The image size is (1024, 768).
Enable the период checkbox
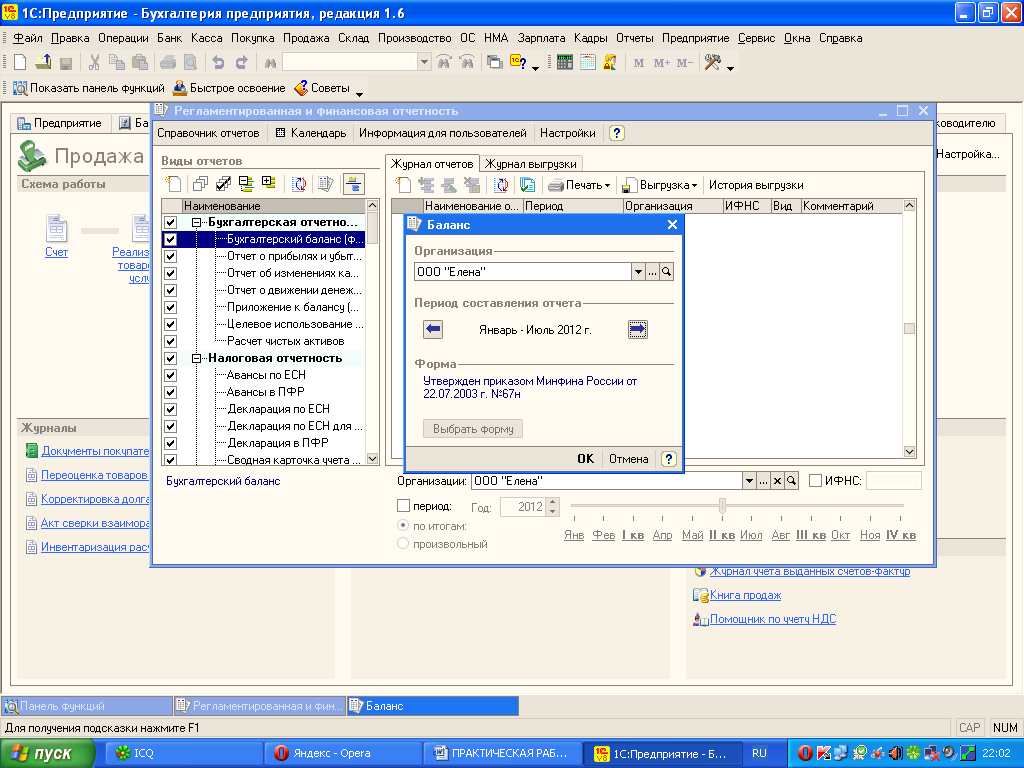pyautogui.click(x=404, y=505)
